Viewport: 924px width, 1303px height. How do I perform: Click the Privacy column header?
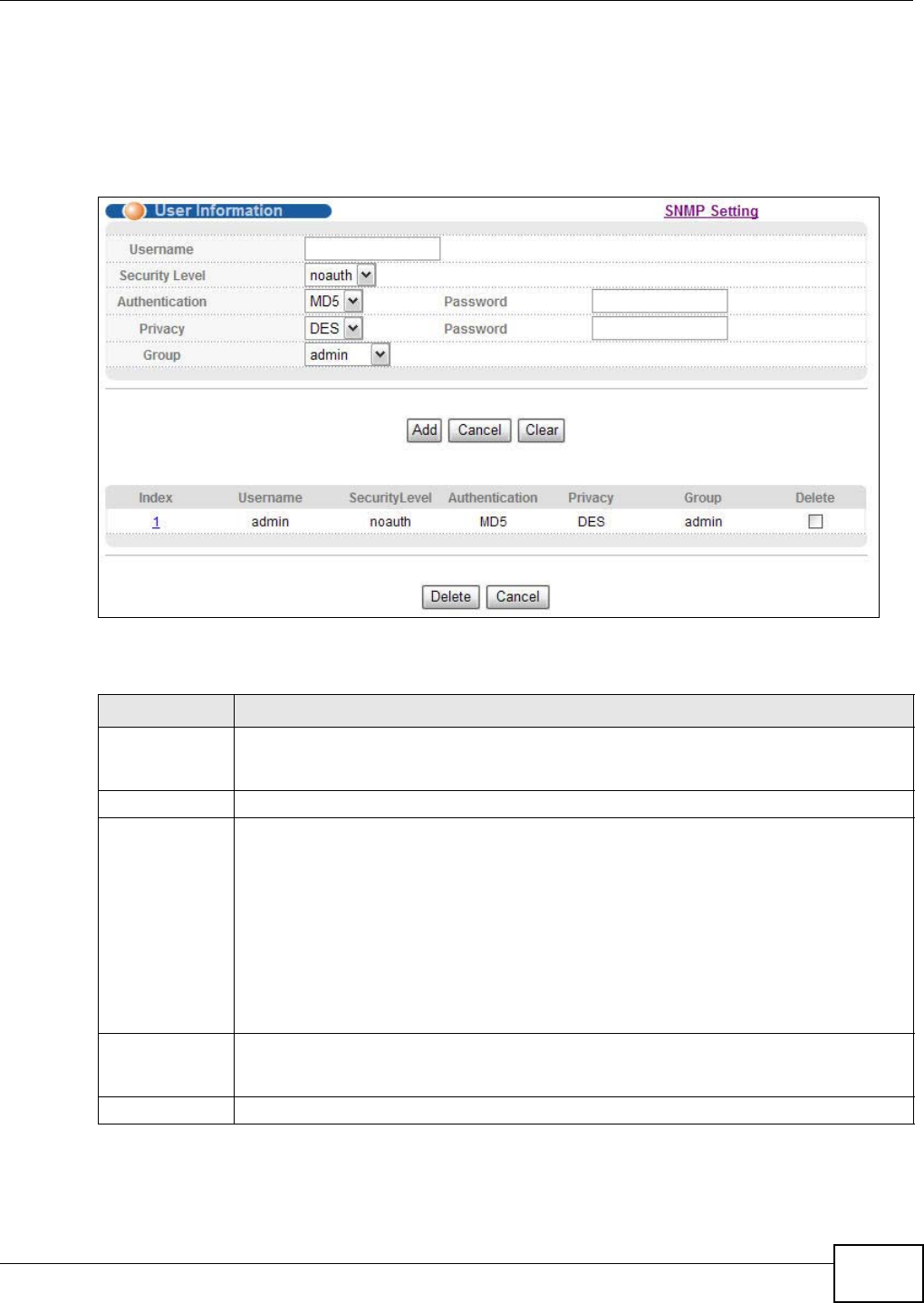point(591,497)
